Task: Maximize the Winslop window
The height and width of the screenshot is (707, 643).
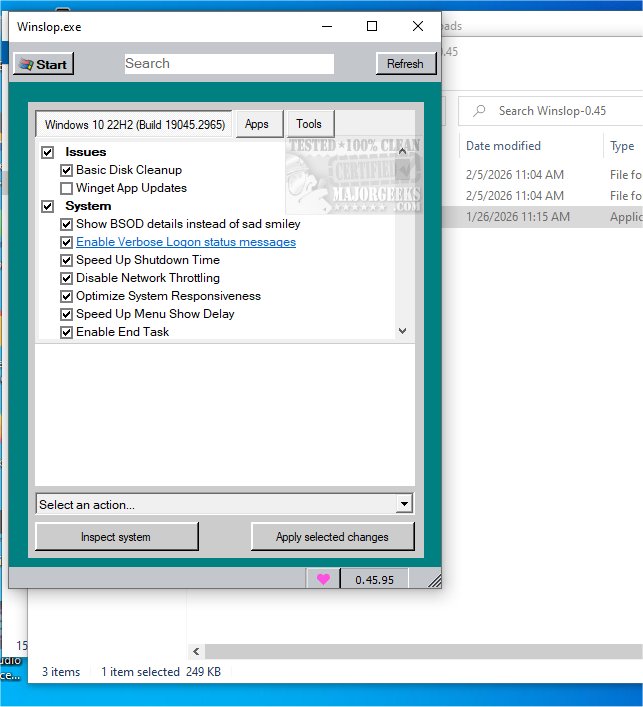Action: click(x=372, y=27)
